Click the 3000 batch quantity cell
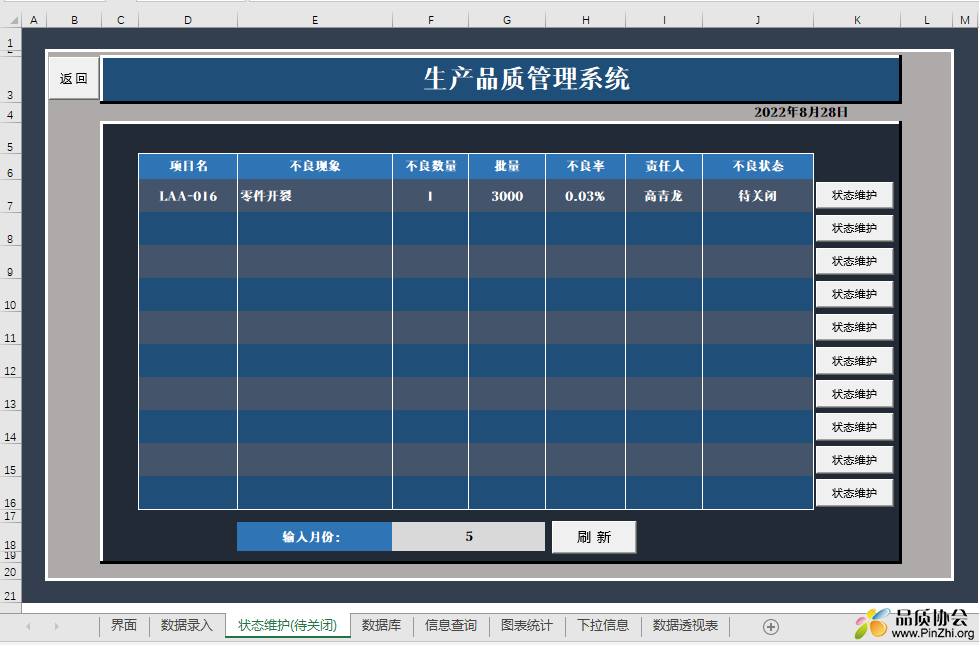979x645 pixels. (506, 196)
